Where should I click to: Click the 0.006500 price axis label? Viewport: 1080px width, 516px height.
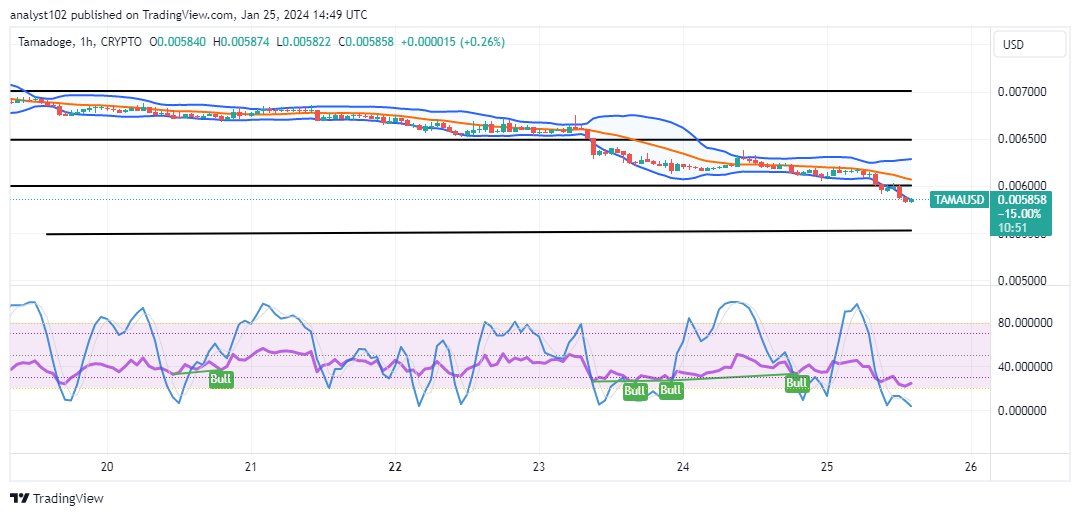(1023, 139)
